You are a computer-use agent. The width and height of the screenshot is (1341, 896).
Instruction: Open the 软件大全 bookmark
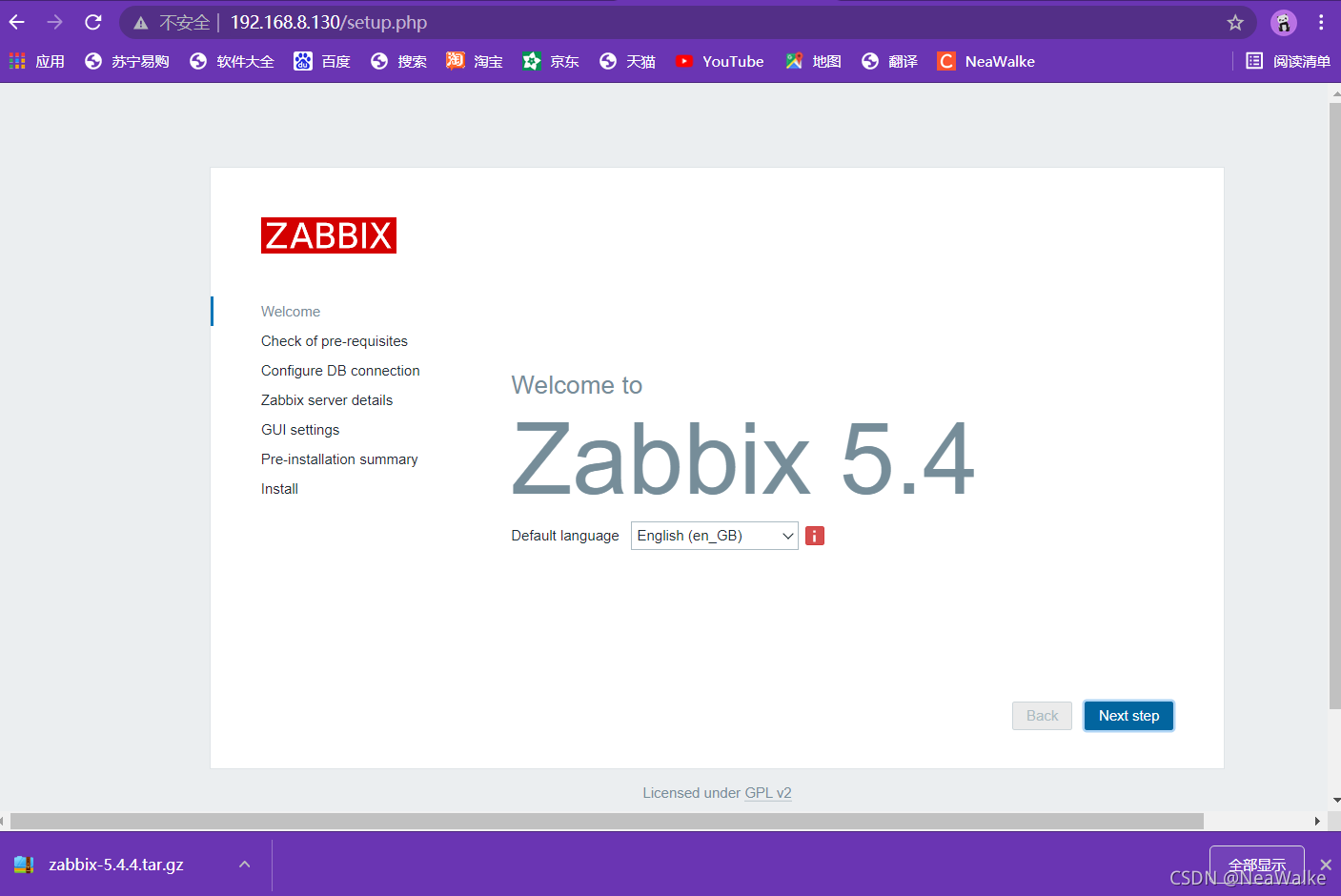232,61
